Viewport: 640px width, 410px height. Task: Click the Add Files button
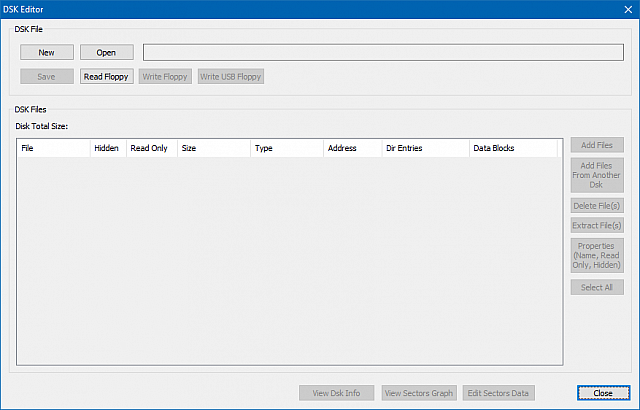click(x=597, y=145)
